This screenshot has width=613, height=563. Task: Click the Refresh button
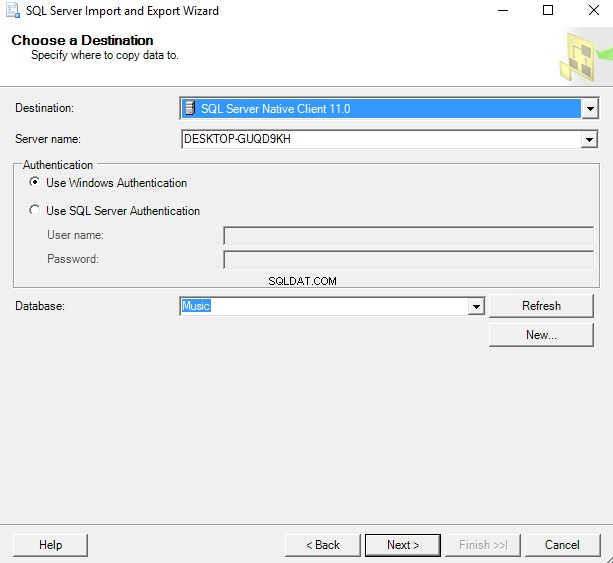click(x=541, y=306)
